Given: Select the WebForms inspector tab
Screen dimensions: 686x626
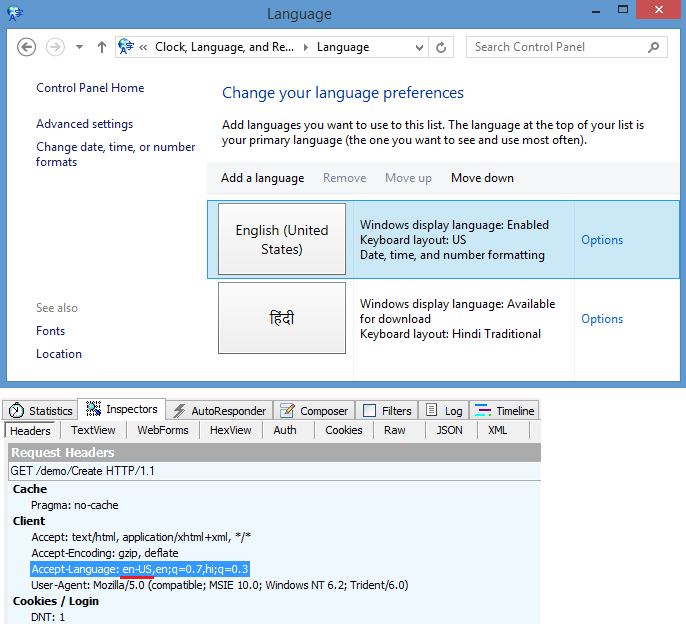Looking at the screenshot, I should [163, 430].
